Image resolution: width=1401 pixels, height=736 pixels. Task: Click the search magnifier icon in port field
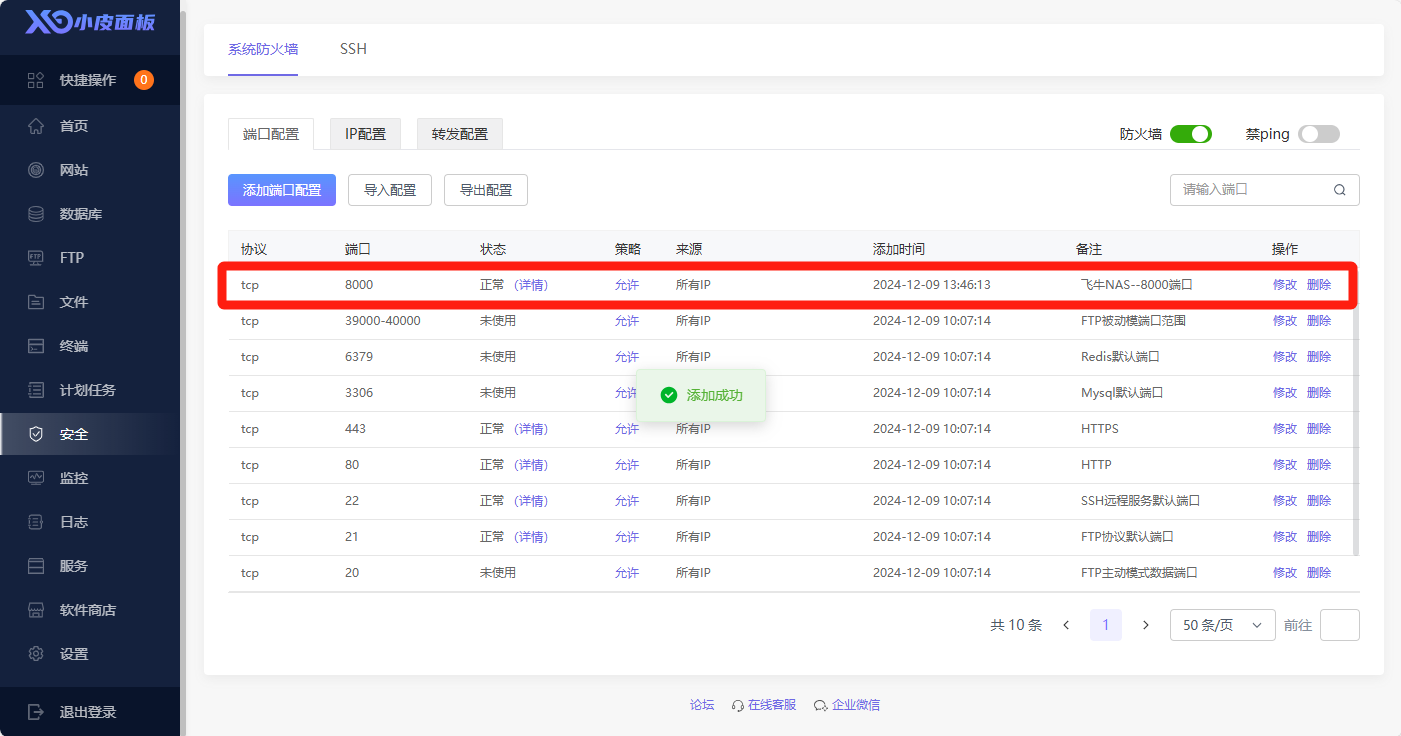[x=1339, y=190]
